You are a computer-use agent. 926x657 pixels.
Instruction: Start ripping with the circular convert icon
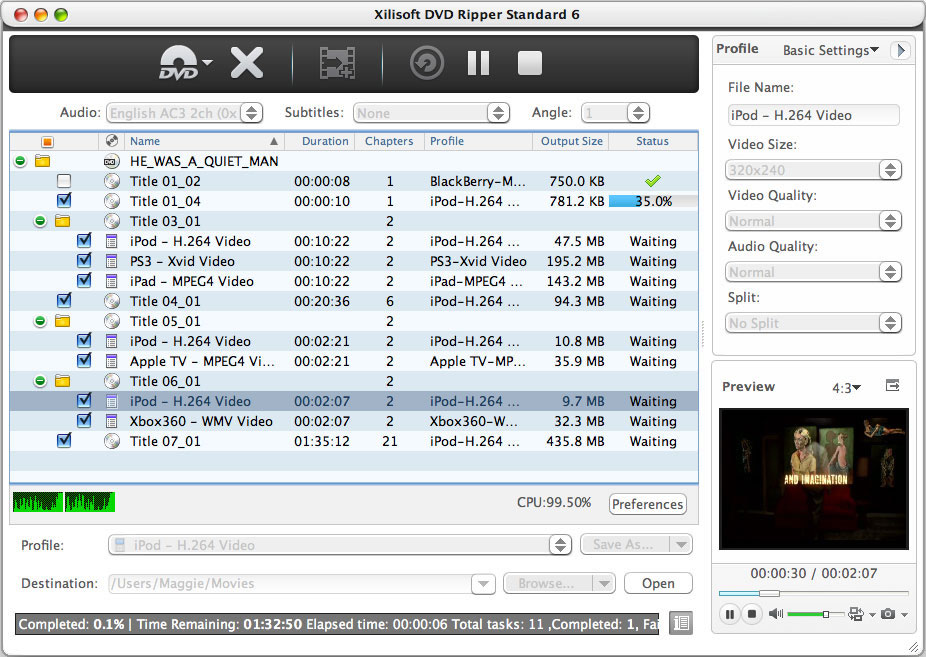point(426,62)
